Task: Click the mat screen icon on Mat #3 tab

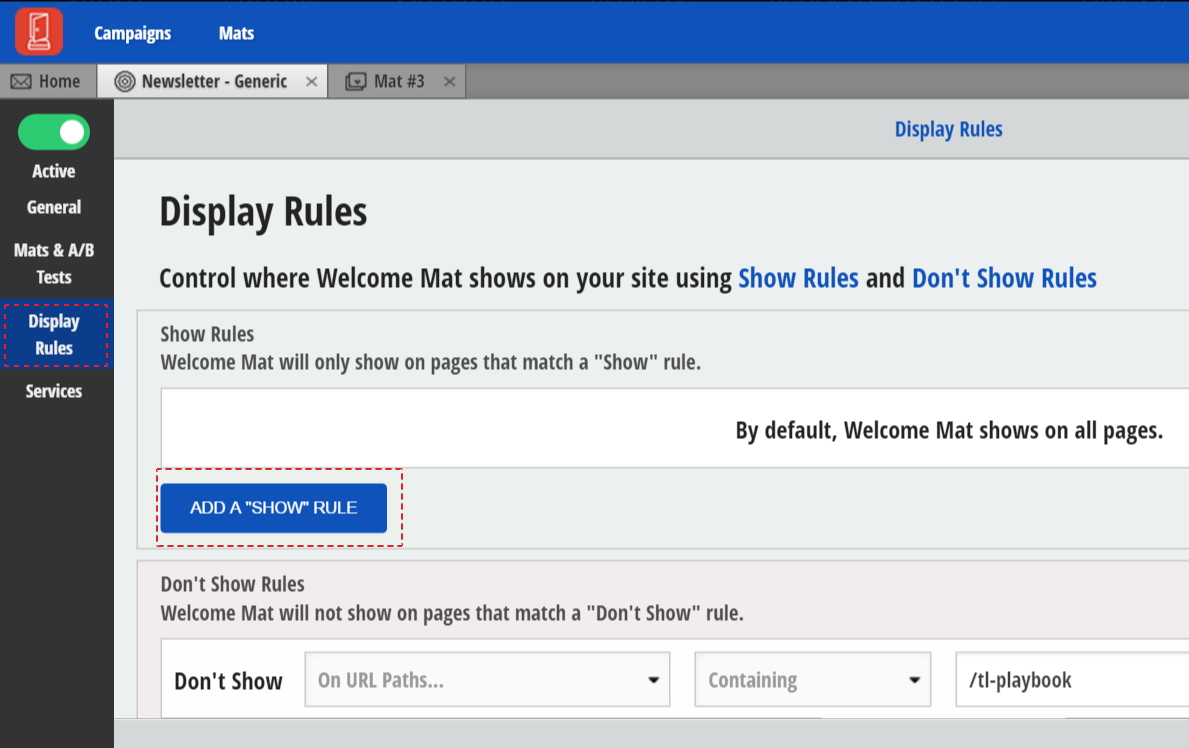Action: (x=356, y=81)
